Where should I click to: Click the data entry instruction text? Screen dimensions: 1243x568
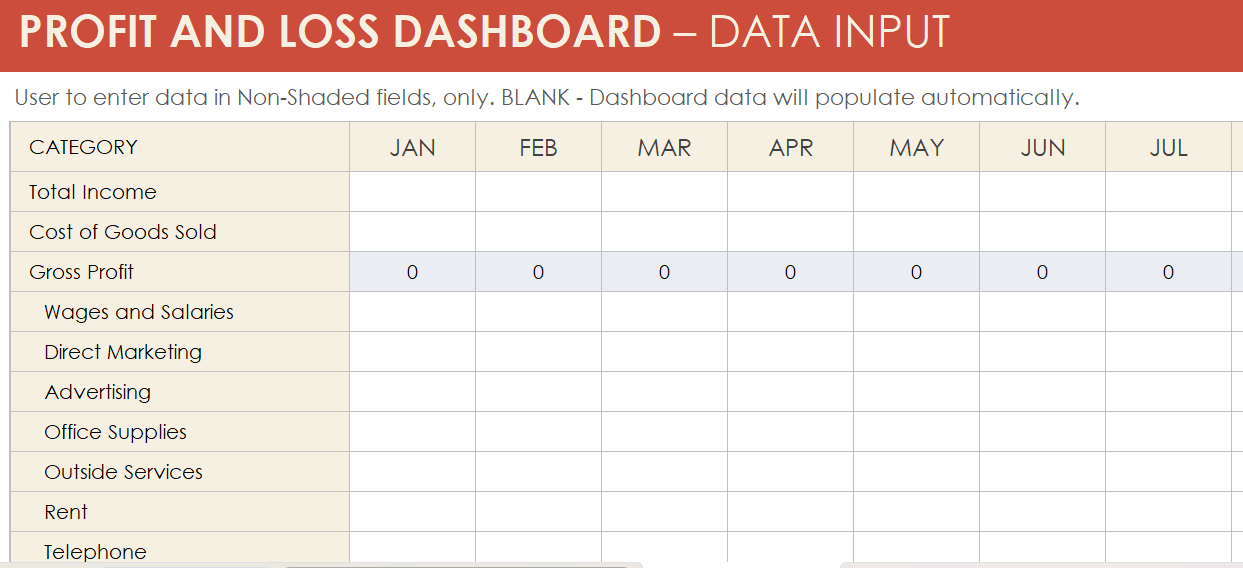(547, 98)
